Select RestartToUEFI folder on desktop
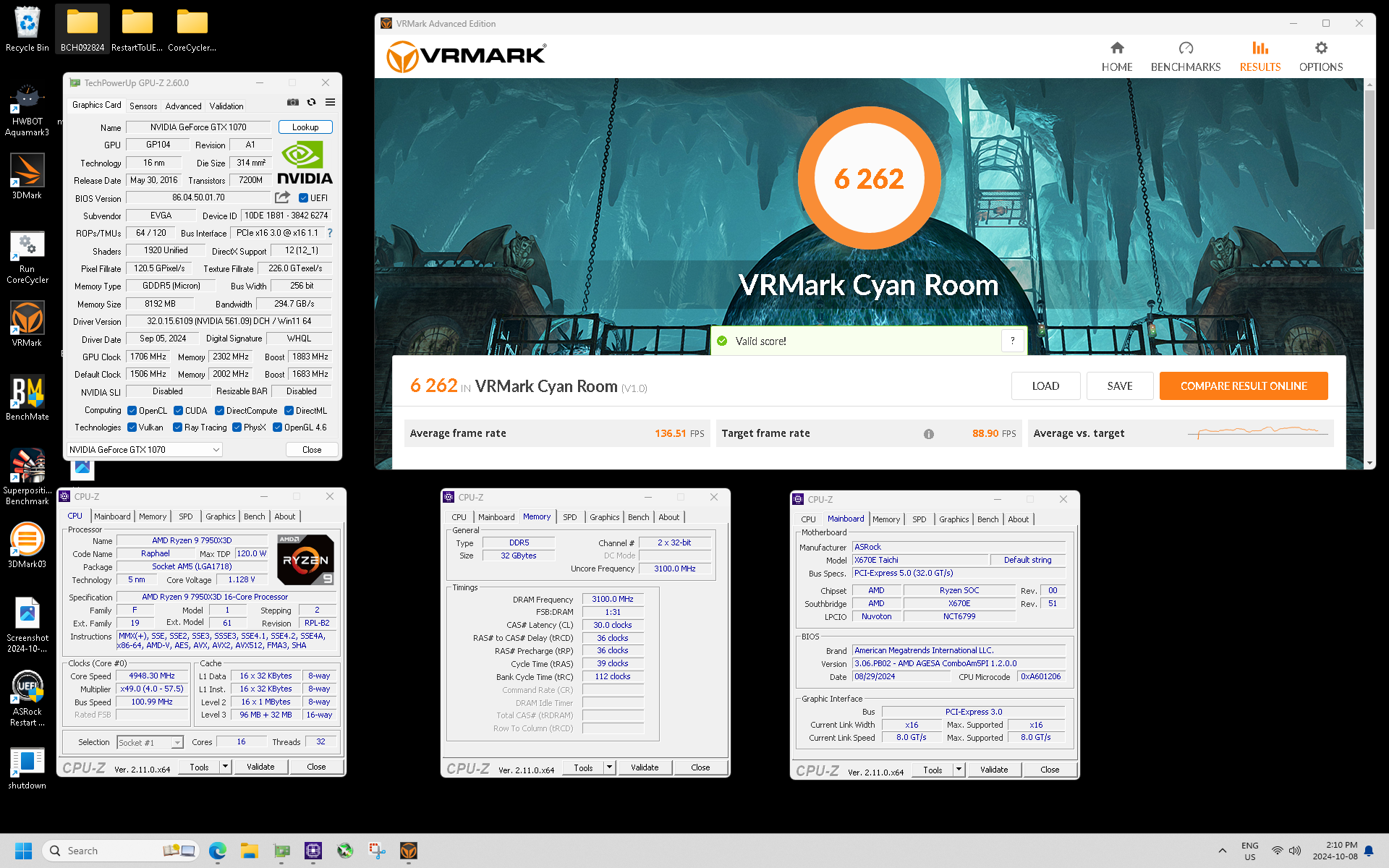This screenshot has height=868, width=1389. point(137,29)
